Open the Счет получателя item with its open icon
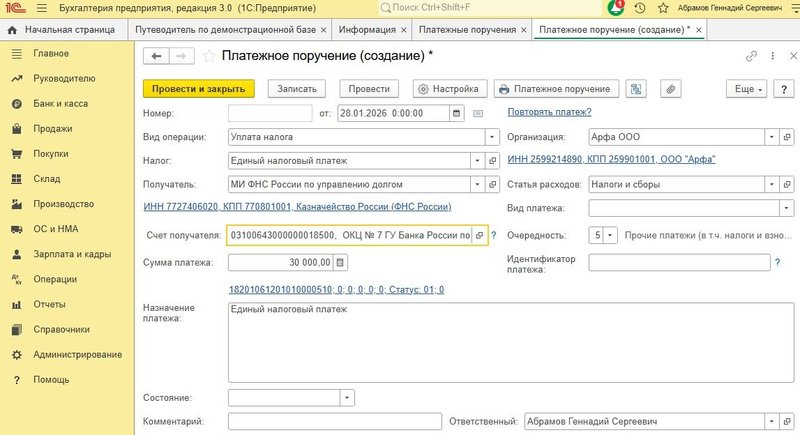This screenshot has width=800, height=435. coord(479,235)
